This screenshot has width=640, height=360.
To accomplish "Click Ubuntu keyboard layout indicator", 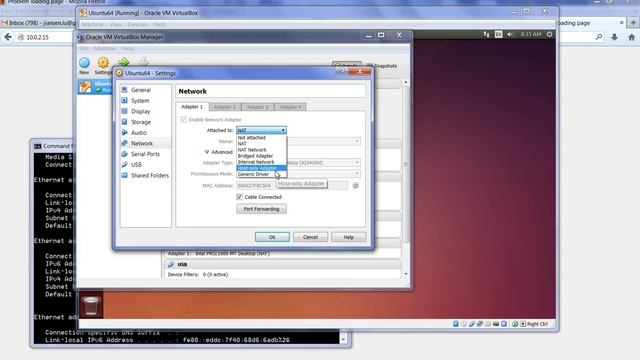I will click(x=498, y=34).
